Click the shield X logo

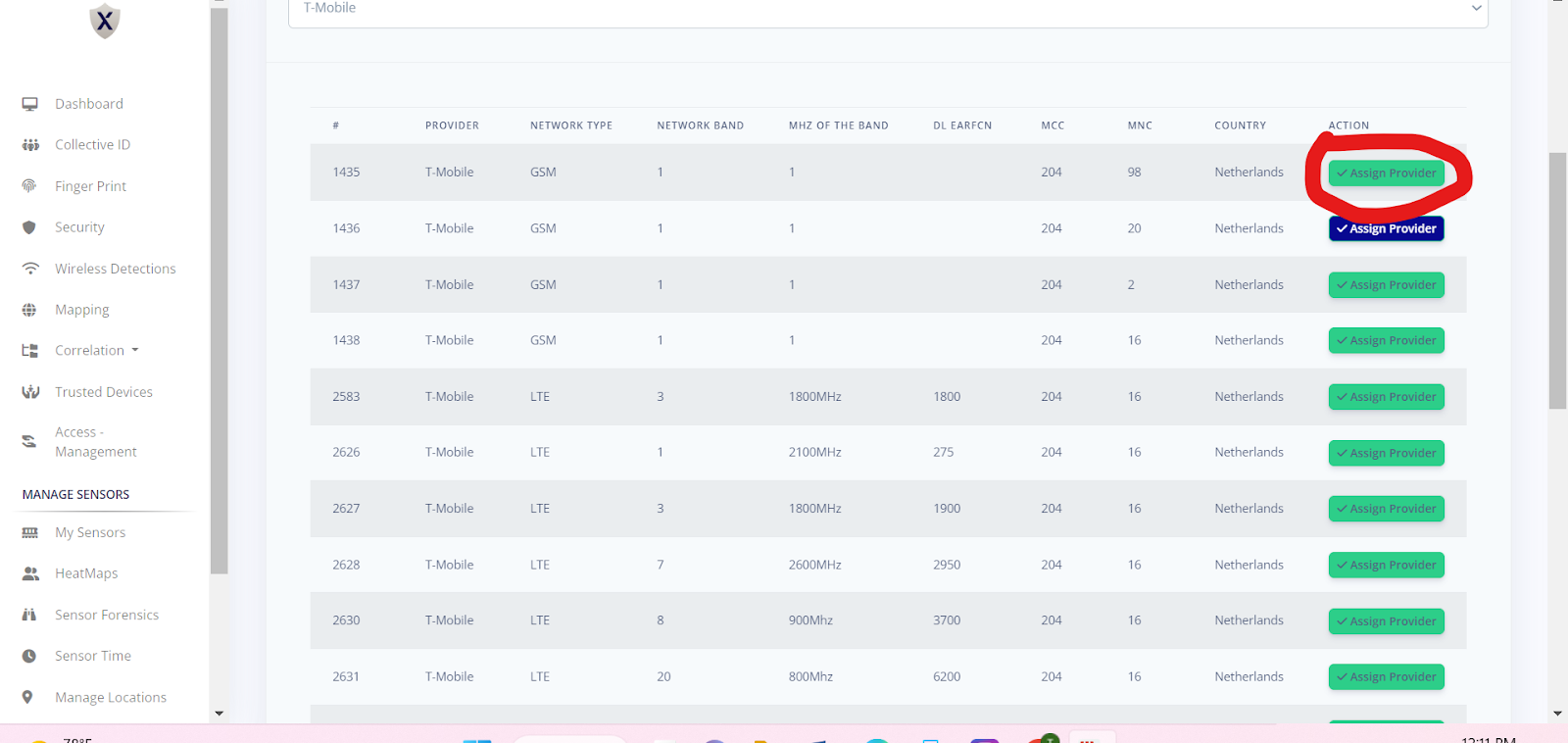pos(105,20)
